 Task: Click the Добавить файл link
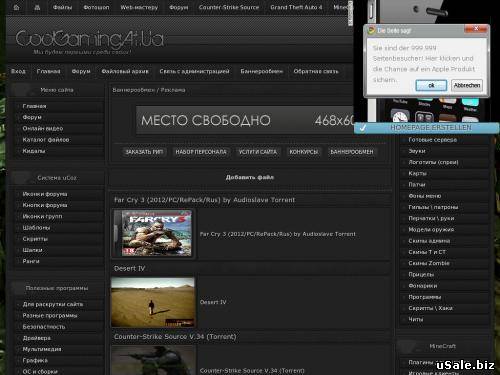tap(250, 177)
